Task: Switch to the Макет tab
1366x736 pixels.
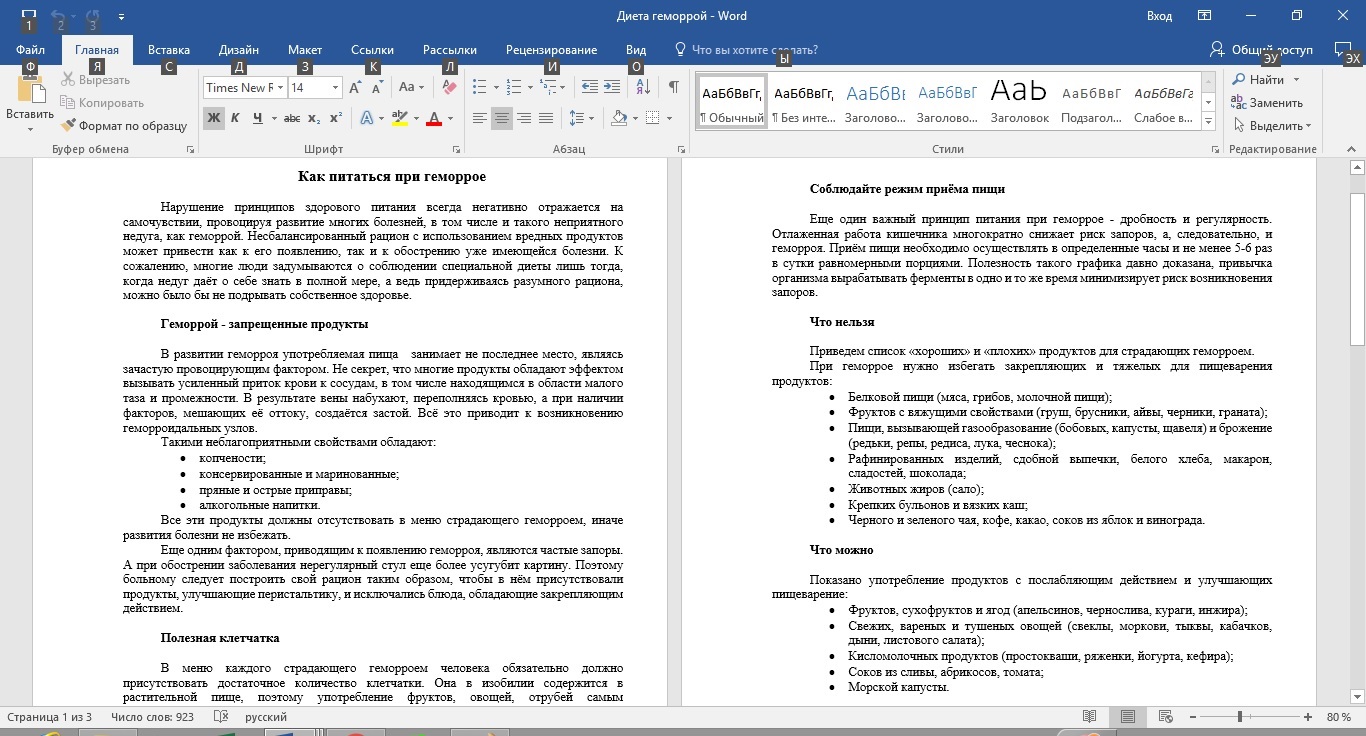Action: pyautogui.click(x=305, y=50)
